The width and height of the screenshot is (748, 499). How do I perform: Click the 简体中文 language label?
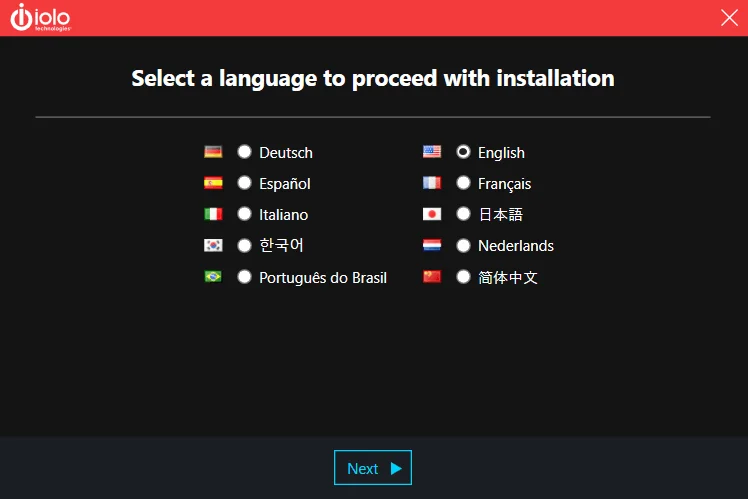(508, 277)
